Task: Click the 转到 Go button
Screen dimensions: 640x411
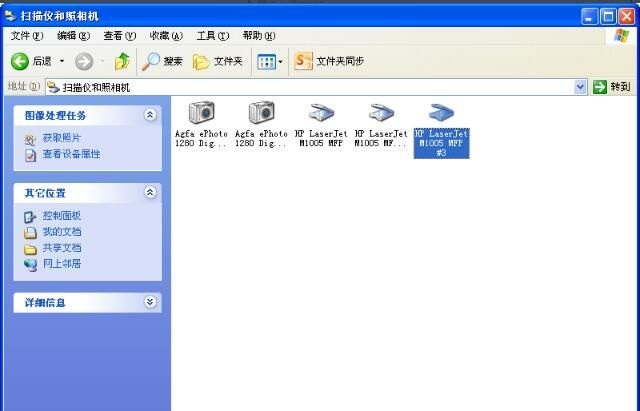Action: click(611, 87)
